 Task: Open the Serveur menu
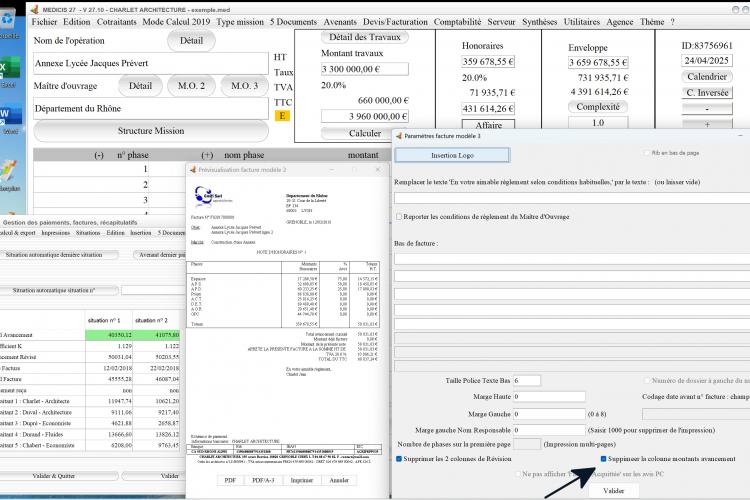(x=501, y=22)
